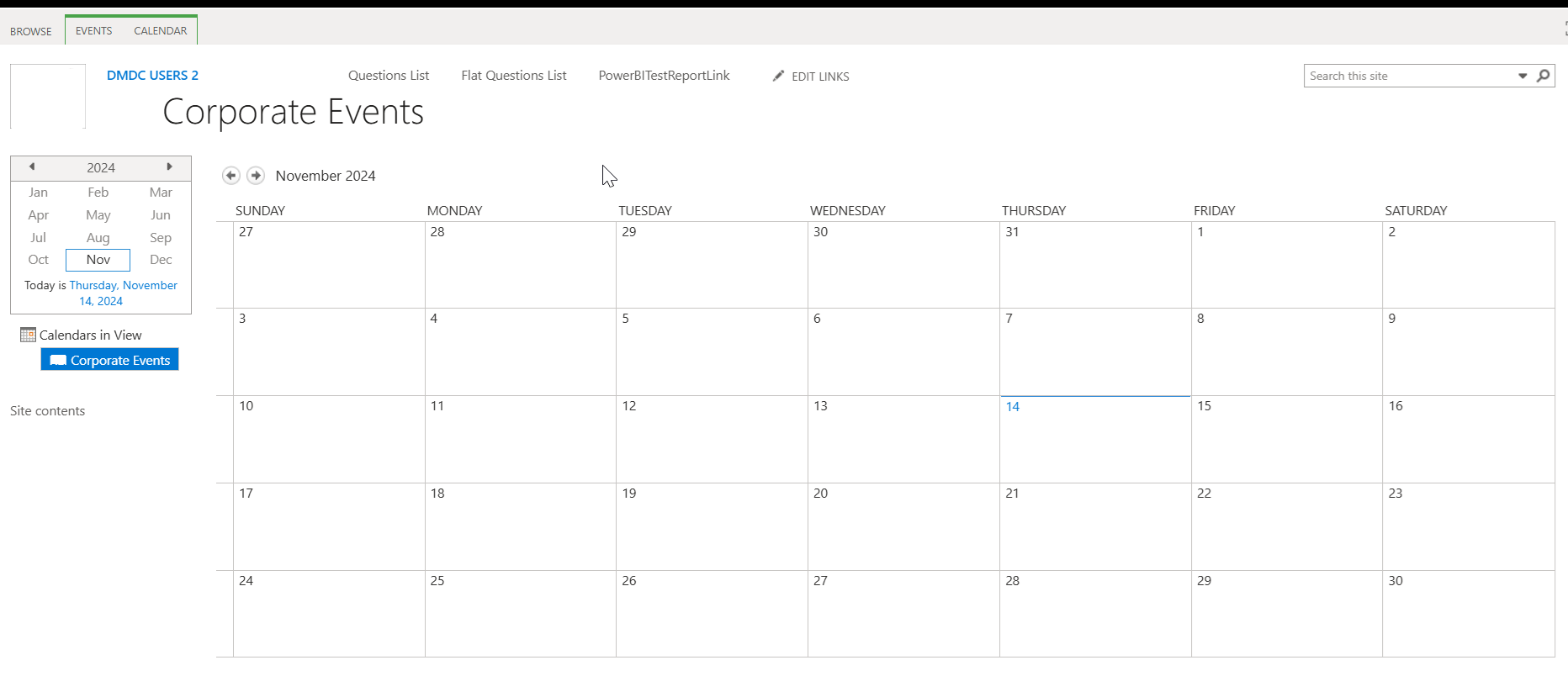Viewport: 1568px width, 676px height.
Task: Go to next month using right arrow icon
Action: pyautogui.click(x=256, y=176)
